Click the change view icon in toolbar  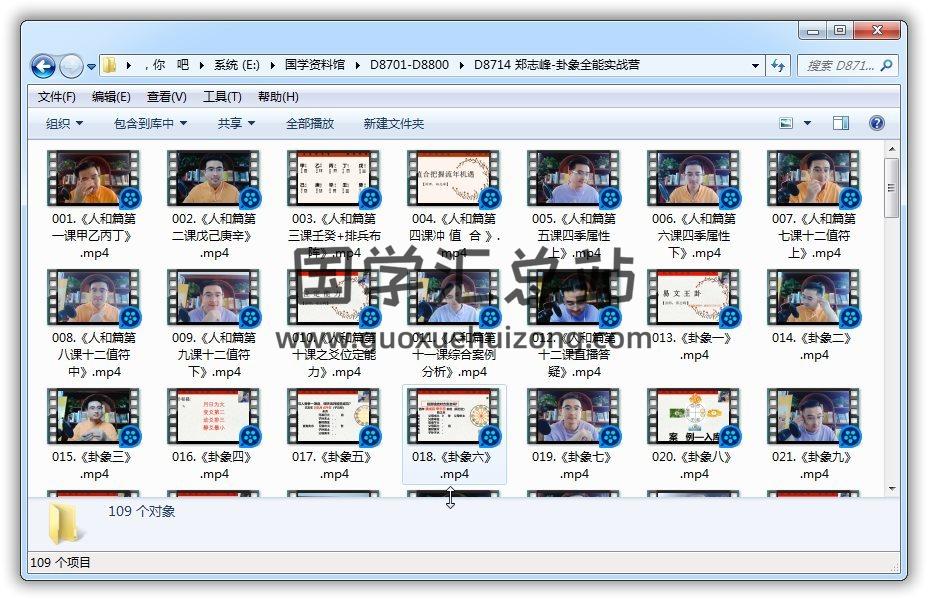click(787, 123)
